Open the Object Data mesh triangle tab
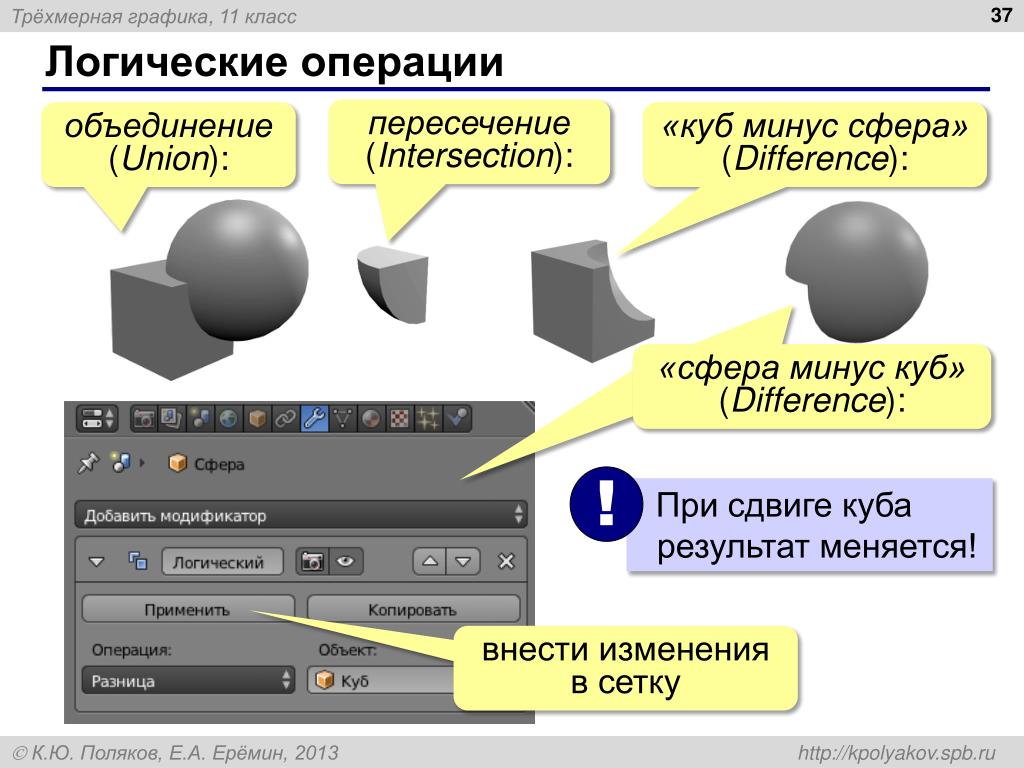Screen dimensions: 1024x768 [x=342, y=419]
